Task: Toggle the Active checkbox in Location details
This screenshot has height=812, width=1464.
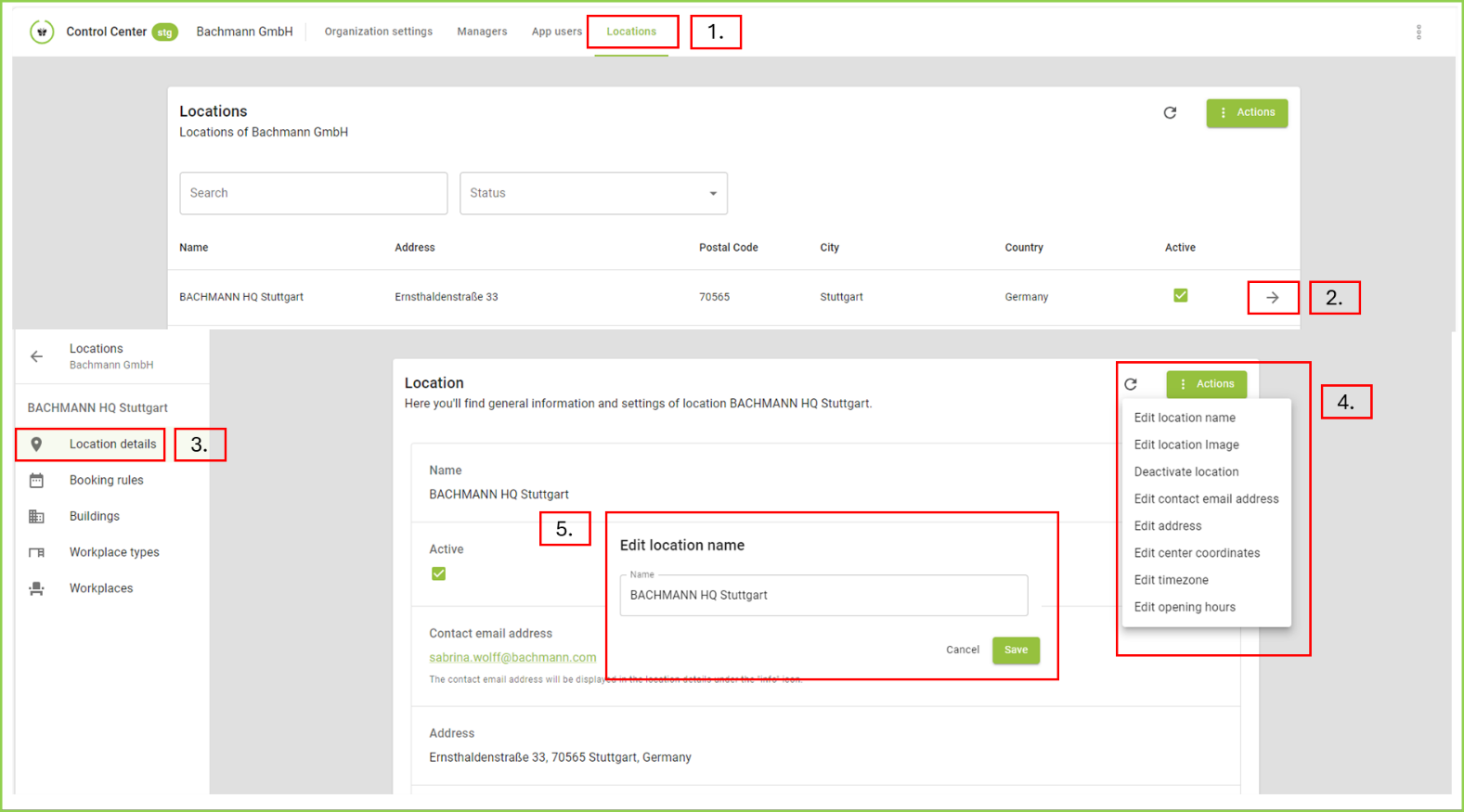Action: tap(438, 574)
